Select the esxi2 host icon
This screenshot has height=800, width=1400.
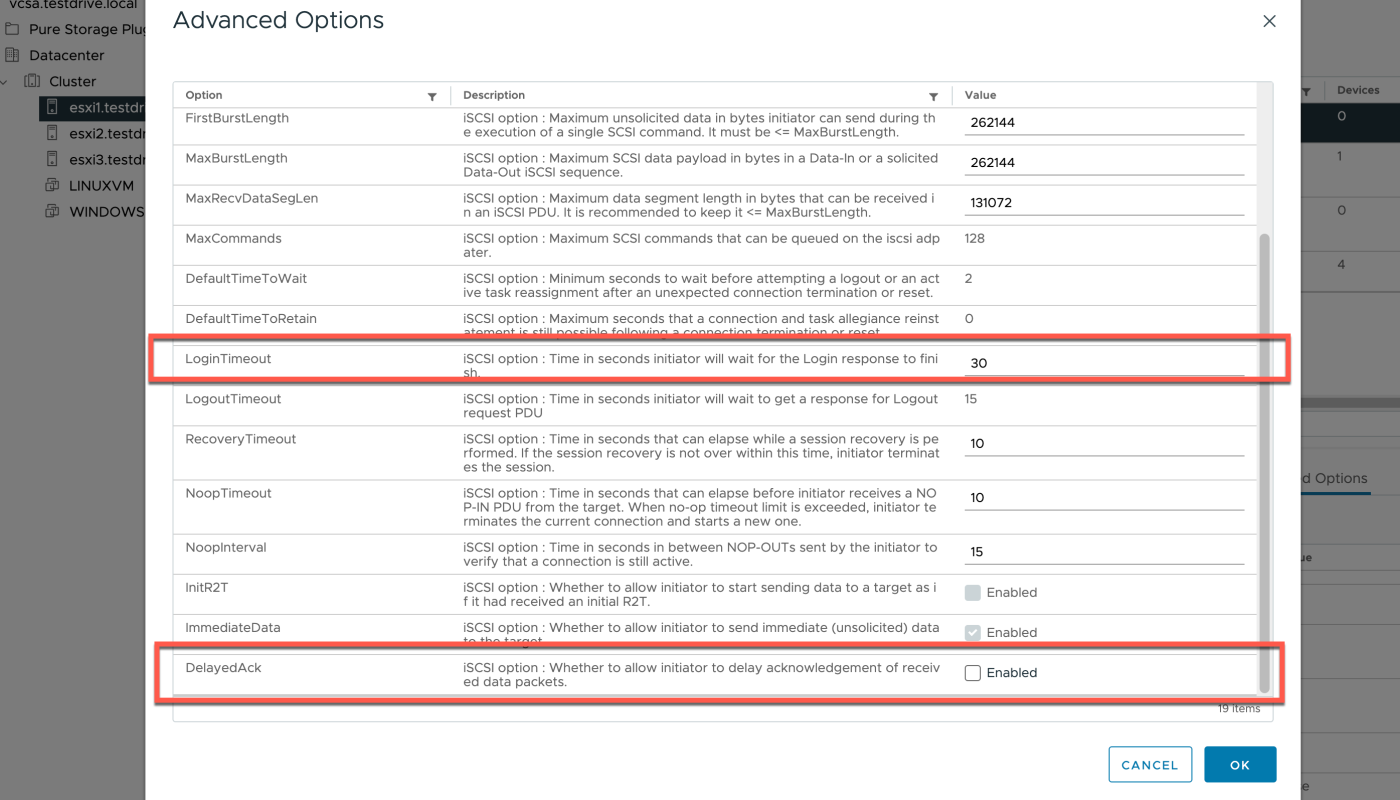click(x=52, y=133)
